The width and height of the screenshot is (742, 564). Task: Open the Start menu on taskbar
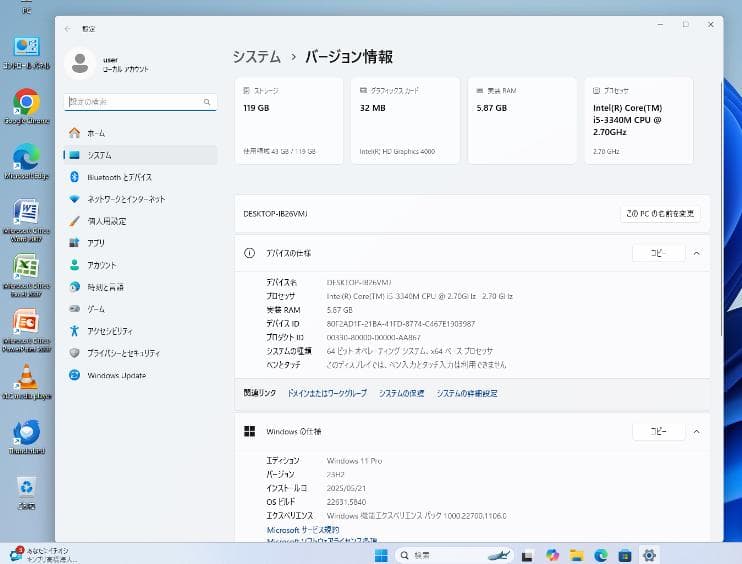tap(381, 555)
